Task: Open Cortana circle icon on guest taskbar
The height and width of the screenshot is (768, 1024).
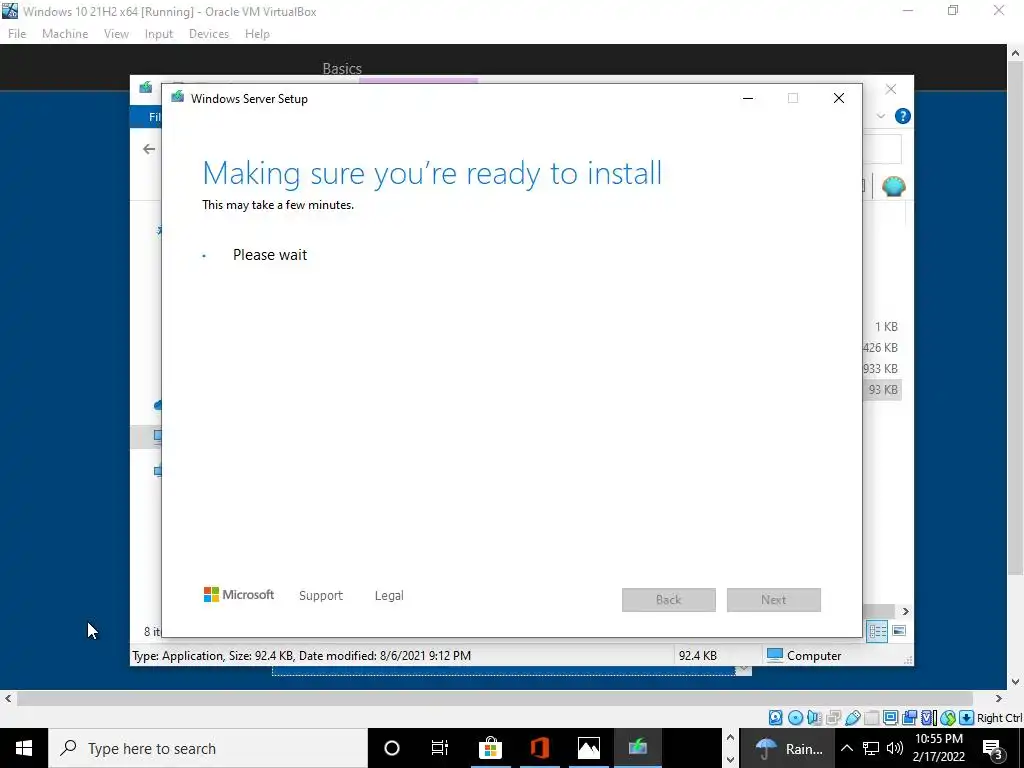Action: (x=392, y=748)
